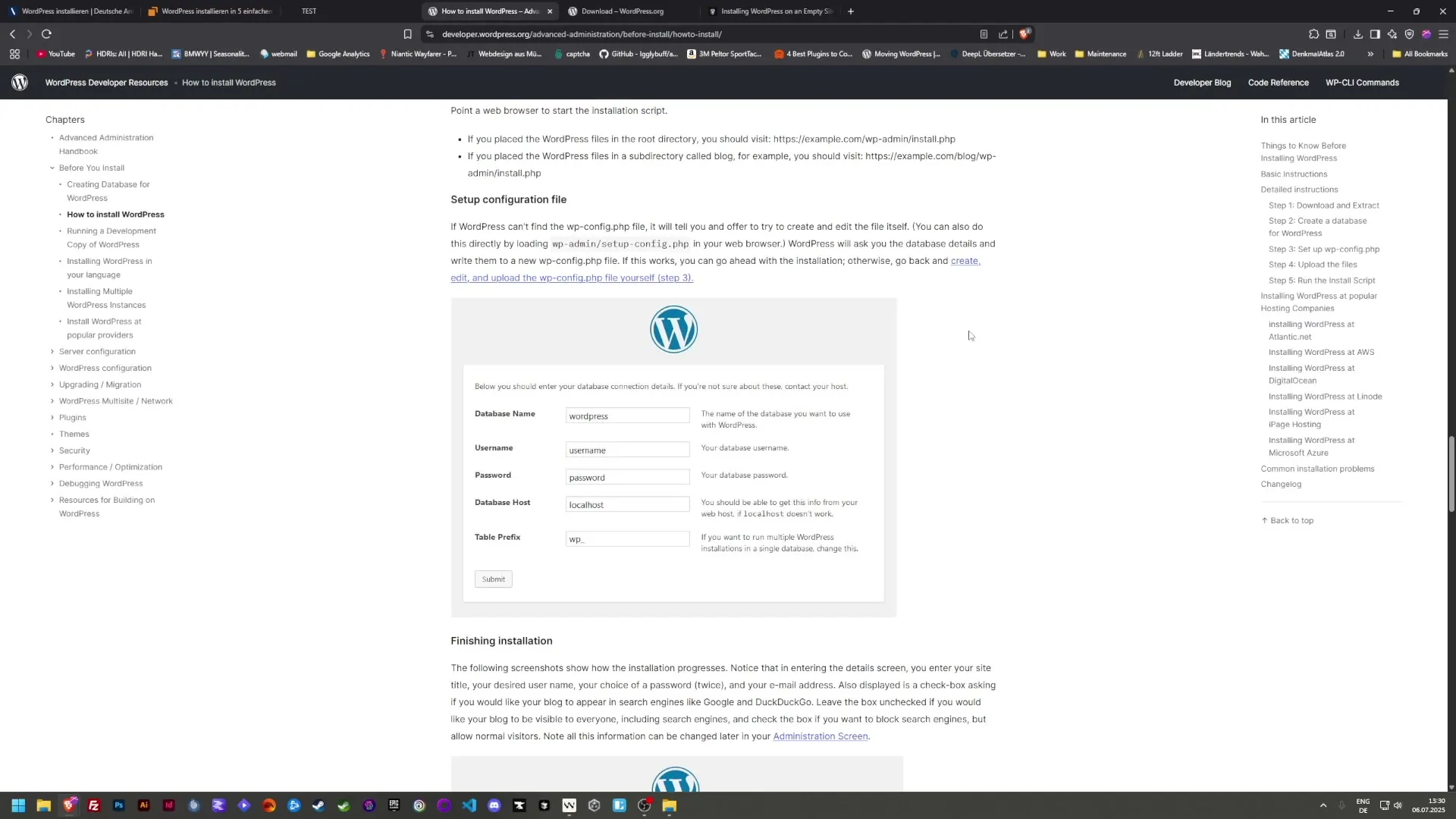This screenshot has height=819, width=1456.
Task: Open the downloads panel
Action: coord(1357,34)
